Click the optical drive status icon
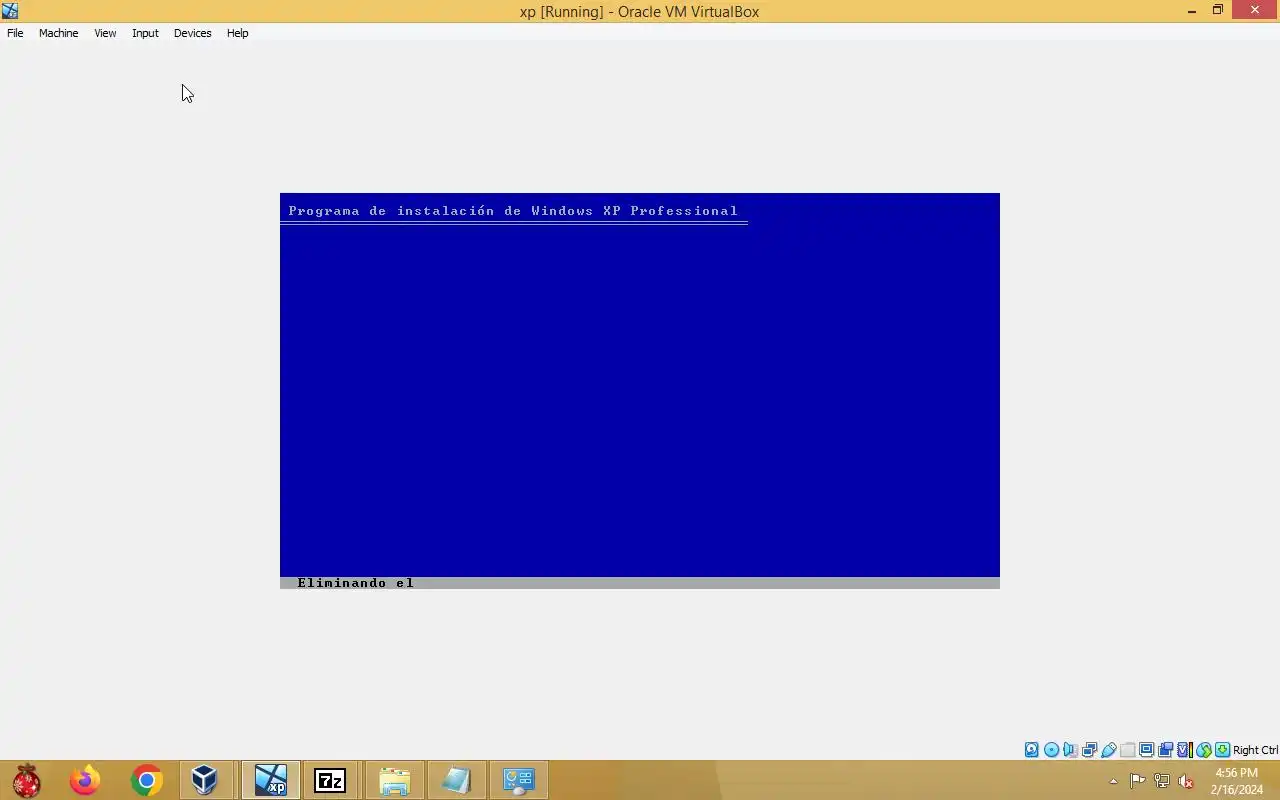 [1051, 750]
